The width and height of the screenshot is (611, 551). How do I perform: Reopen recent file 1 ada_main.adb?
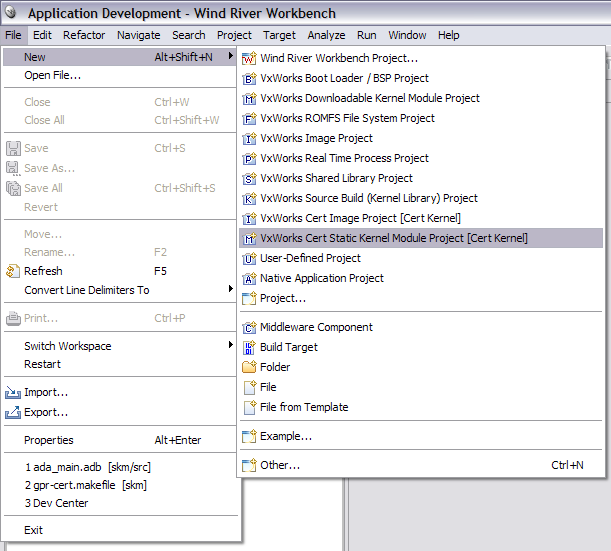coord(88,467)
